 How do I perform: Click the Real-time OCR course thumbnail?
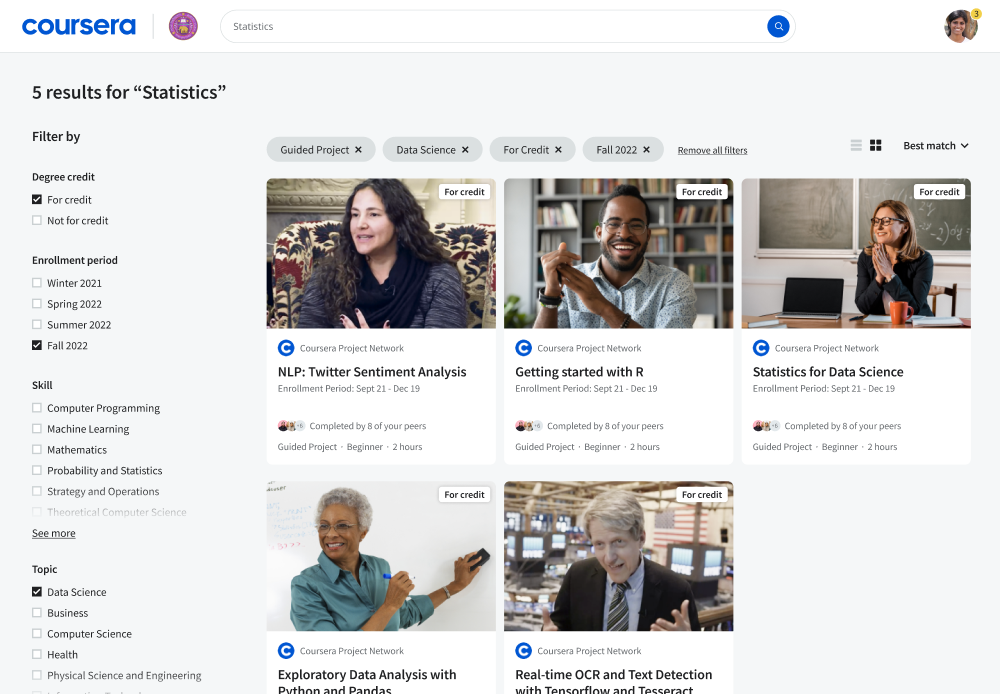coord(619,556)
